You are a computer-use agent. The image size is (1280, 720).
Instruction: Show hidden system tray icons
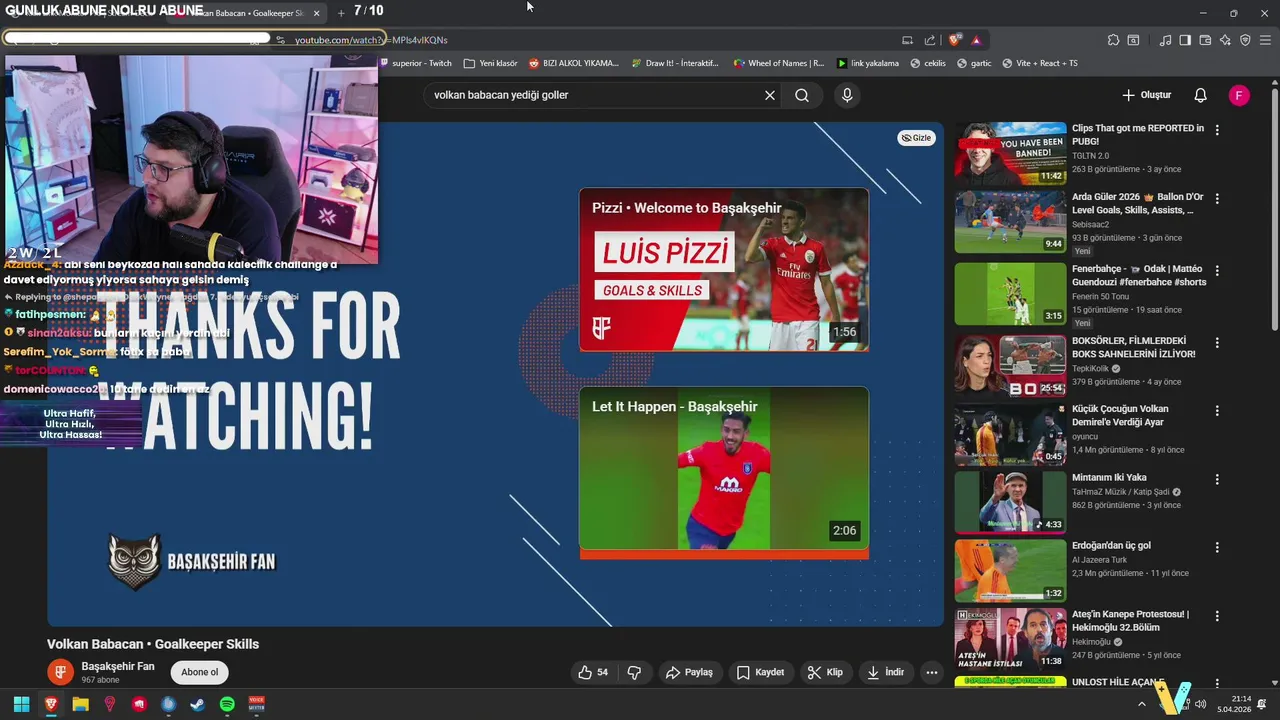[1142, 704]
